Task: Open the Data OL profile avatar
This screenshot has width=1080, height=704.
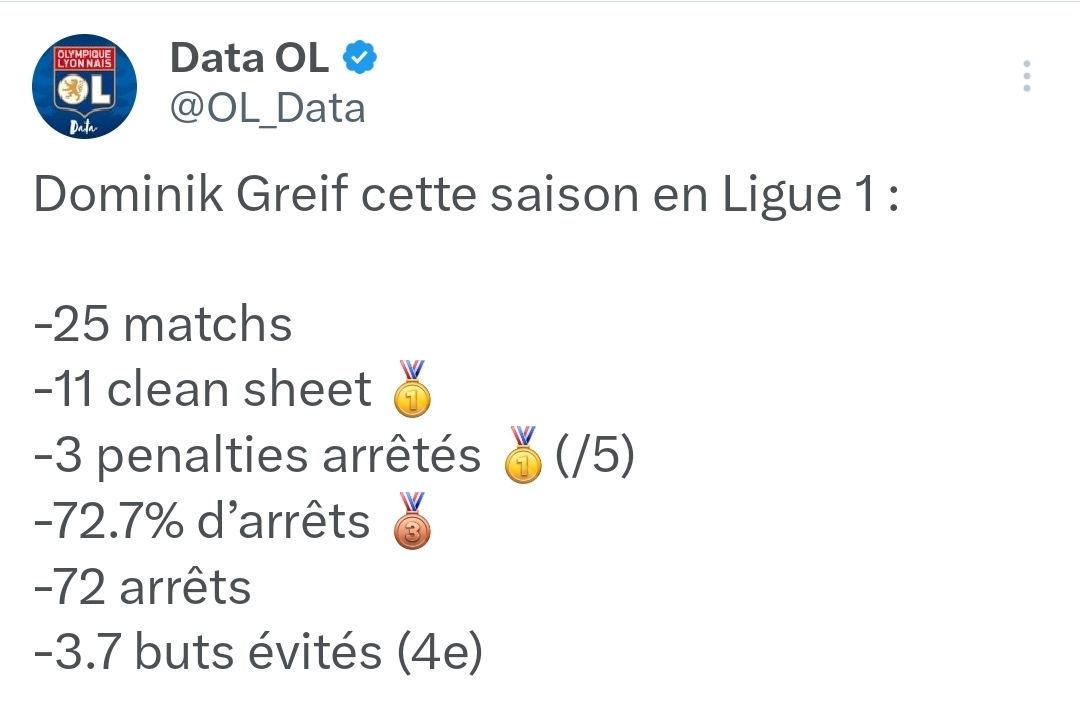Action: click(x=84, y=85)
